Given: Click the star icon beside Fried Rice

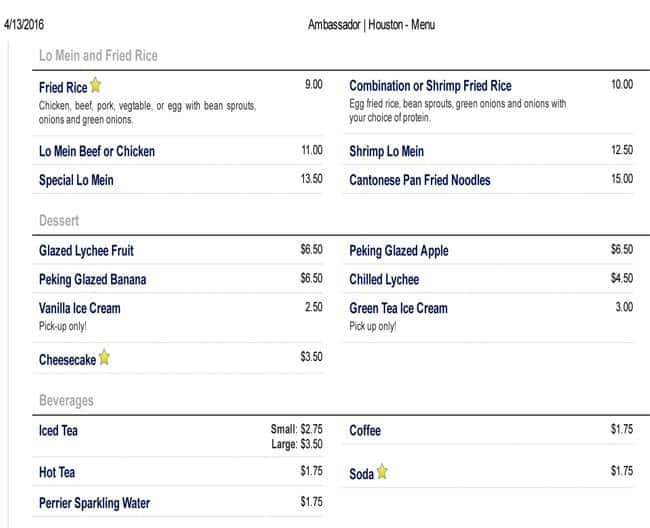Looking at the screenshot, I should [96, 87].
